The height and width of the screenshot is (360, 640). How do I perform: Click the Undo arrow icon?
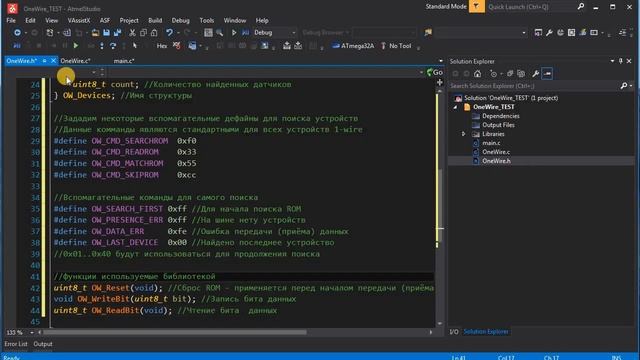(x=169, y=33)
